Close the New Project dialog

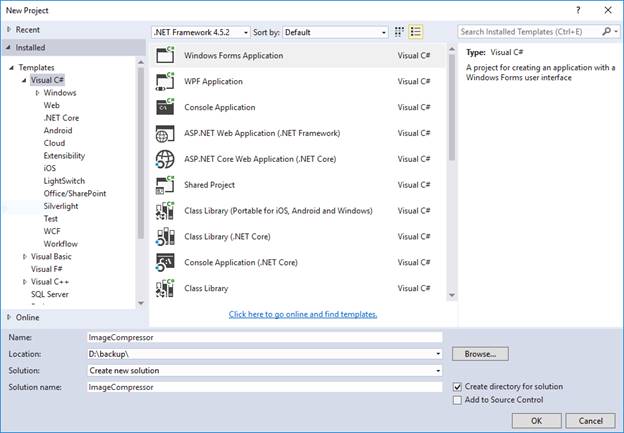coord(608,10)
